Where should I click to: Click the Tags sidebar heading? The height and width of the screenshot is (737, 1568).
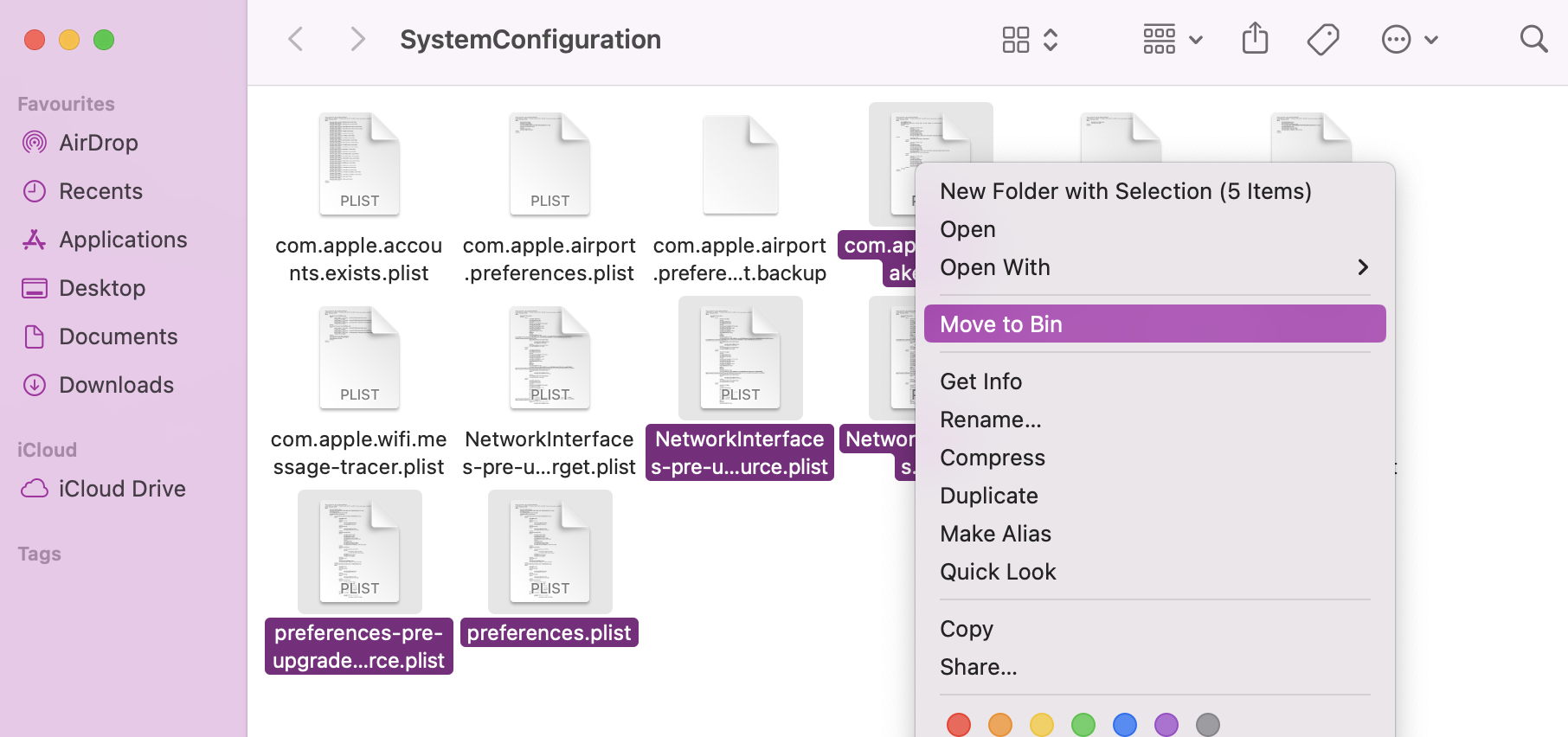click(x=39, y=554)
